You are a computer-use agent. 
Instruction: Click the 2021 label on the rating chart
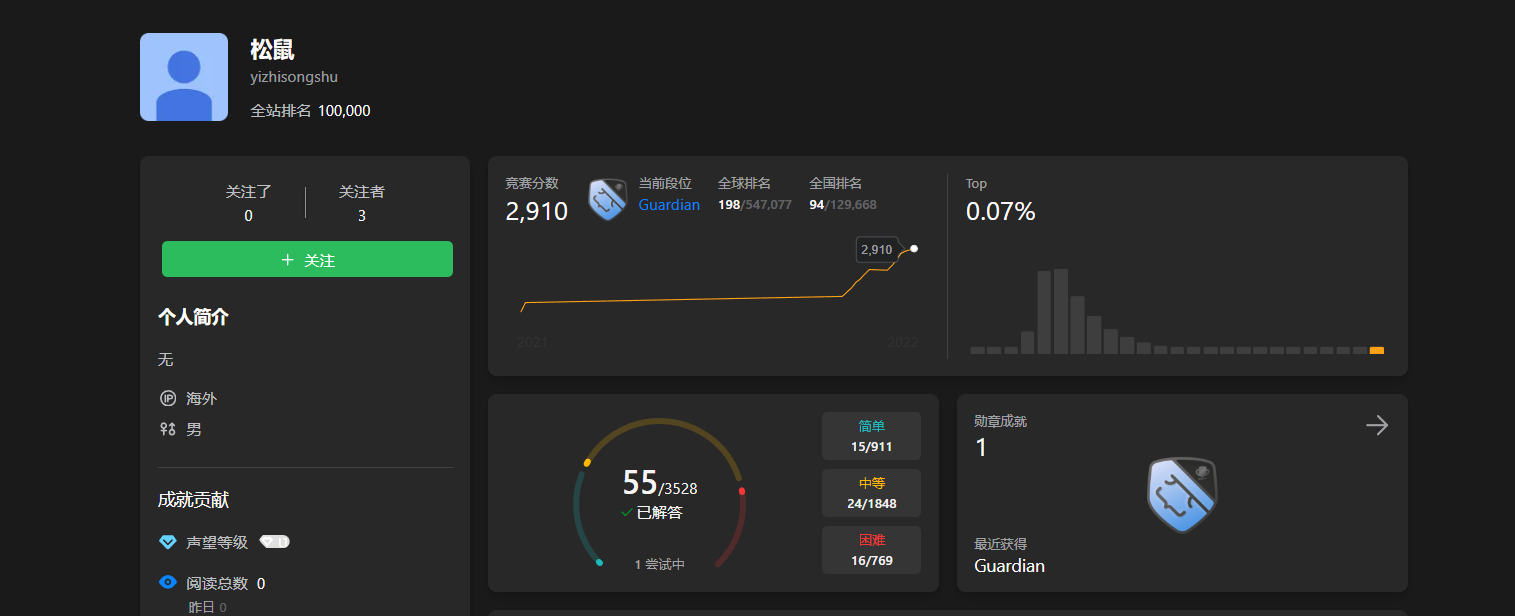[x=532, y=343]
